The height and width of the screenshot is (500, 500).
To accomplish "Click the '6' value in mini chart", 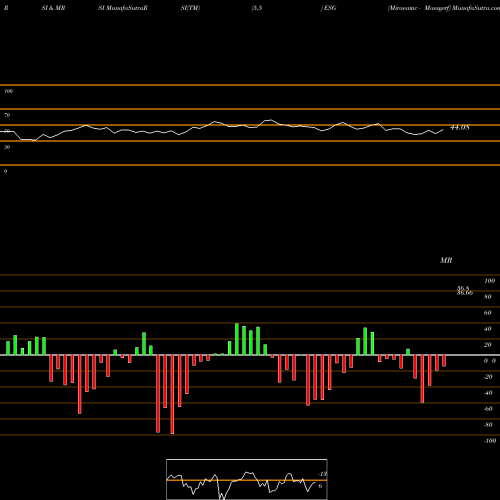I will (320, 486).
